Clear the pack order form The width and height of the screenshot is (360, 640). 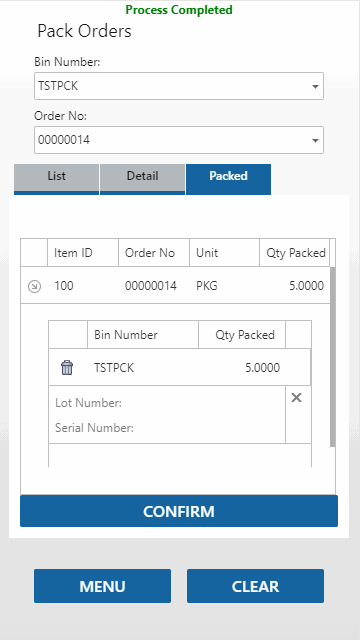tap(256, 586)
